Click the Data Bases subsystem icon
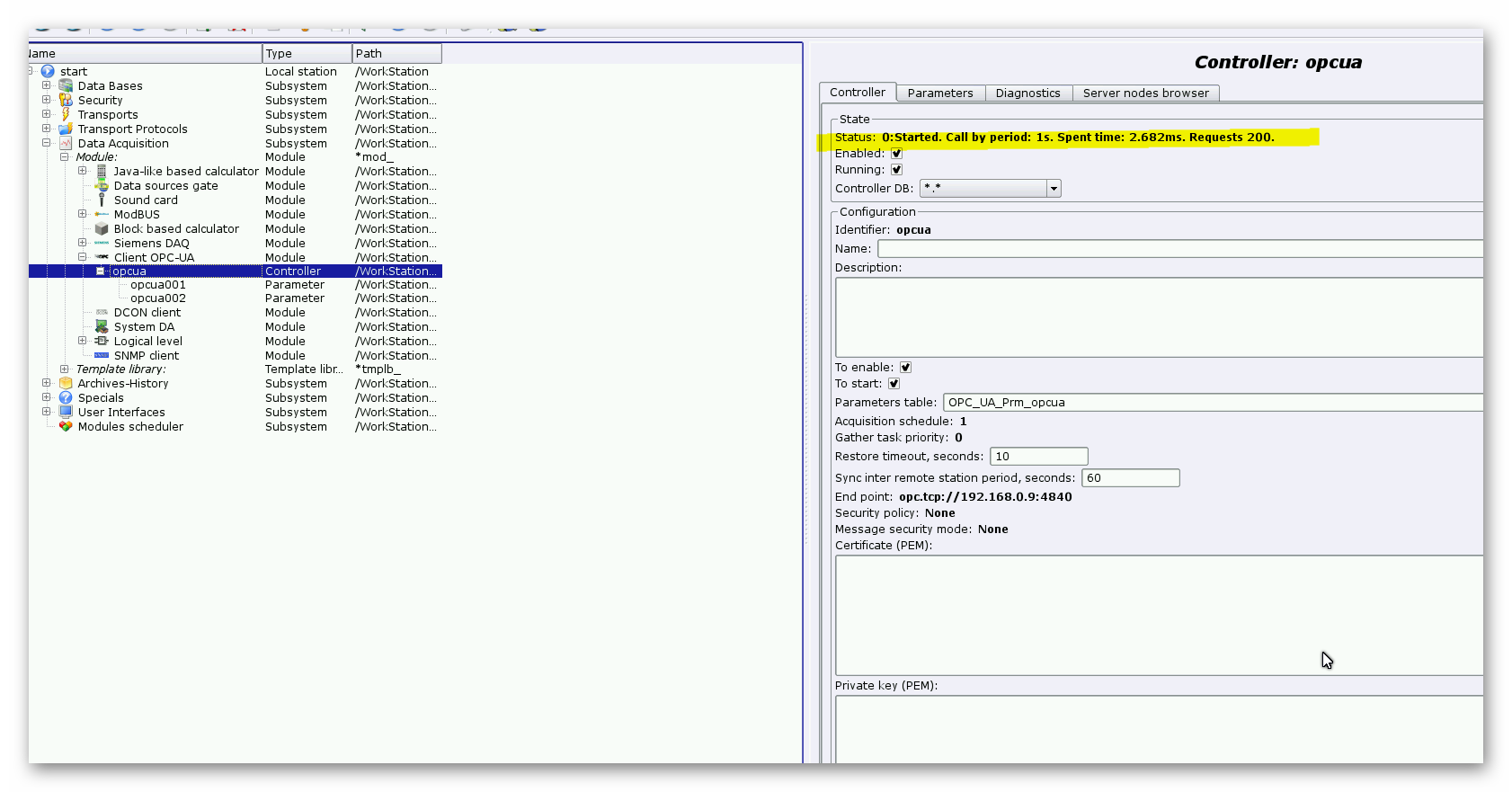1512x792 pixels. [66, 86]
